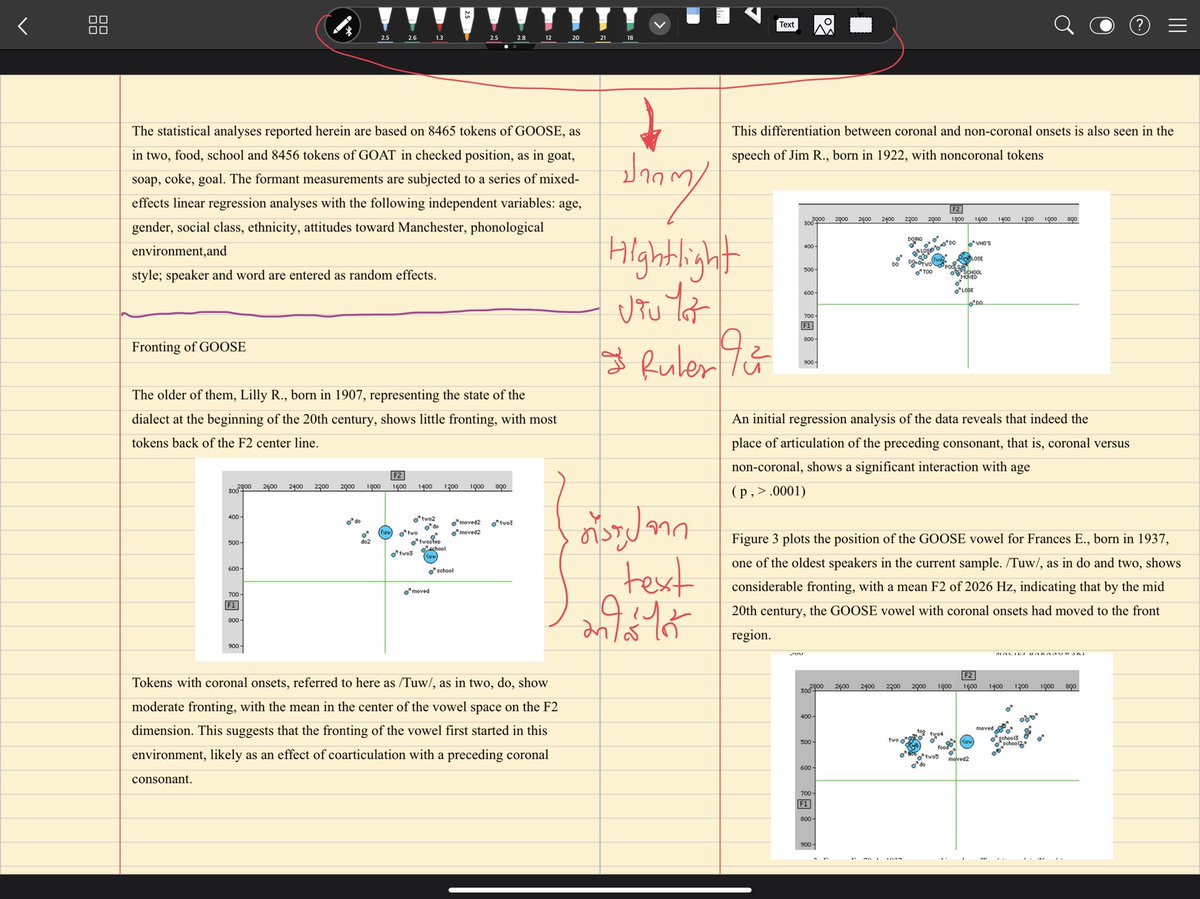
Task: Select the blue 2.5 pen
Action: pyautogui.click(x=385, y=25)
